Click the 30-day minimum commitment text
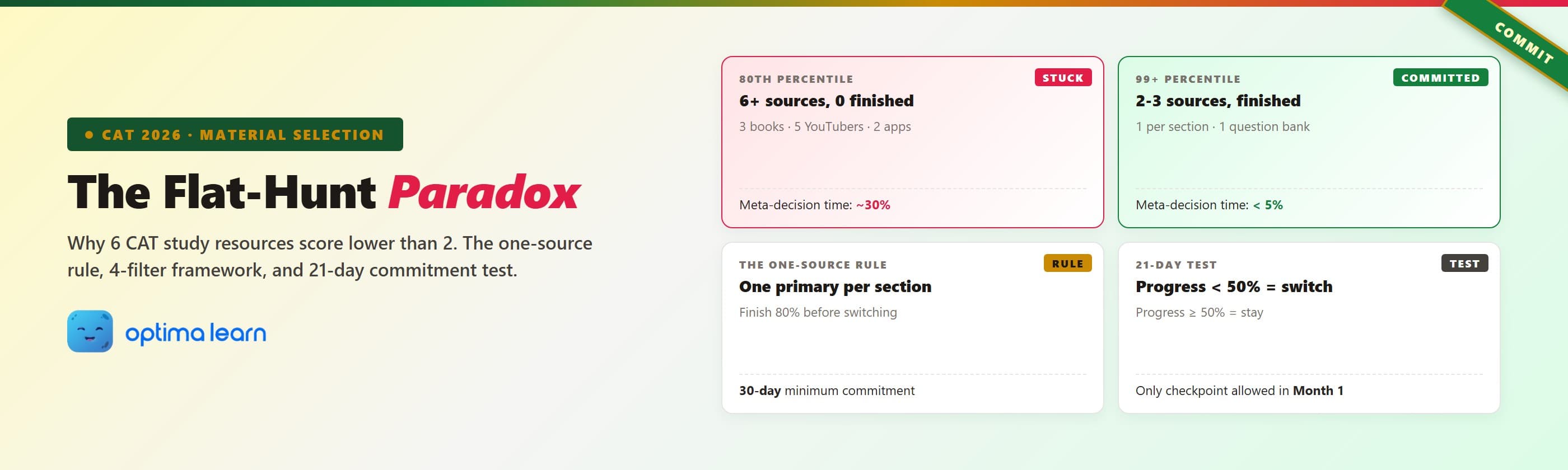Screen dimensions: 1568x470 (x=826, y=391)
